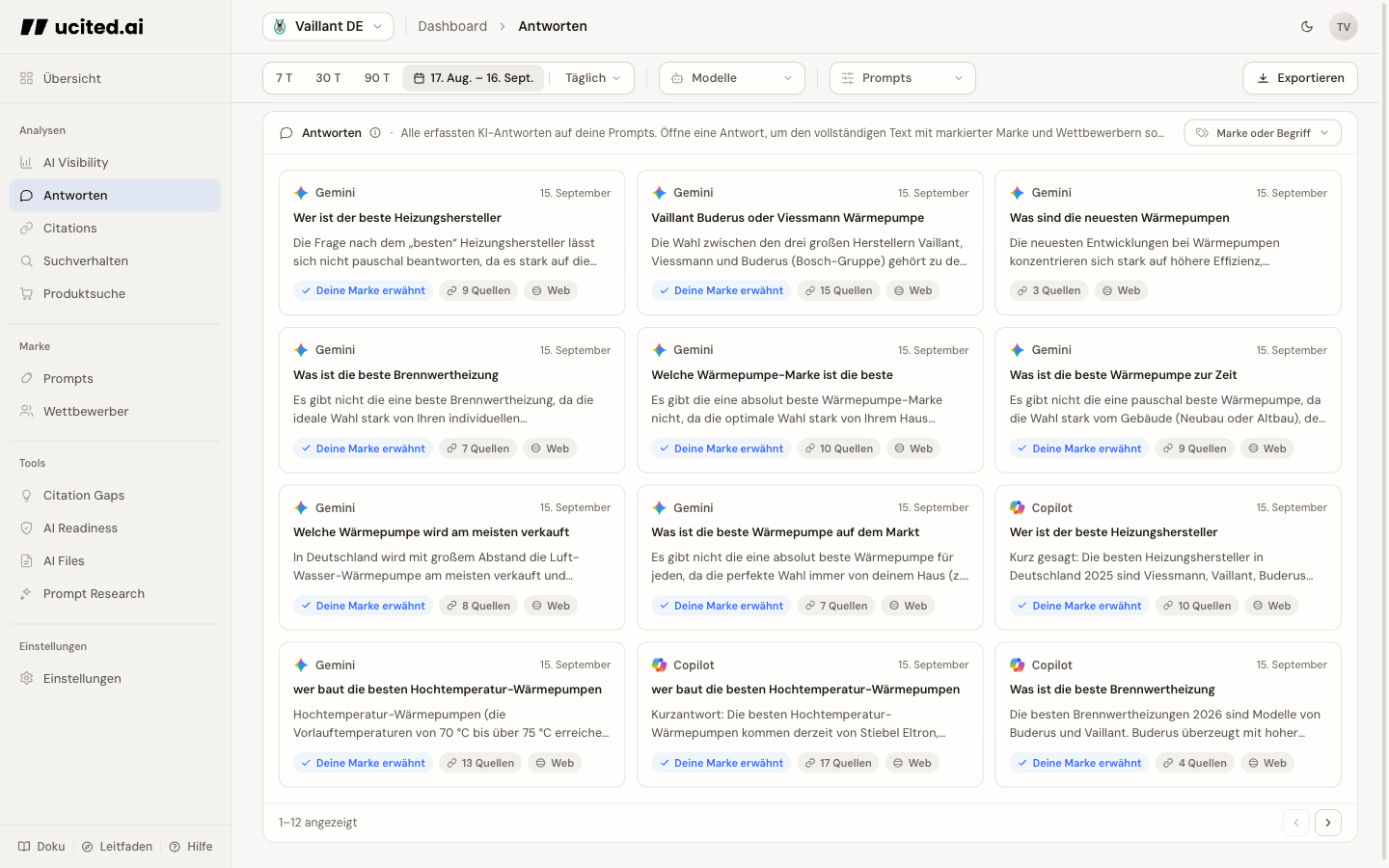Expand the Vaillant DE brand selector
The width and height of the screenshot is (1389, 868).
coord(328,27)
